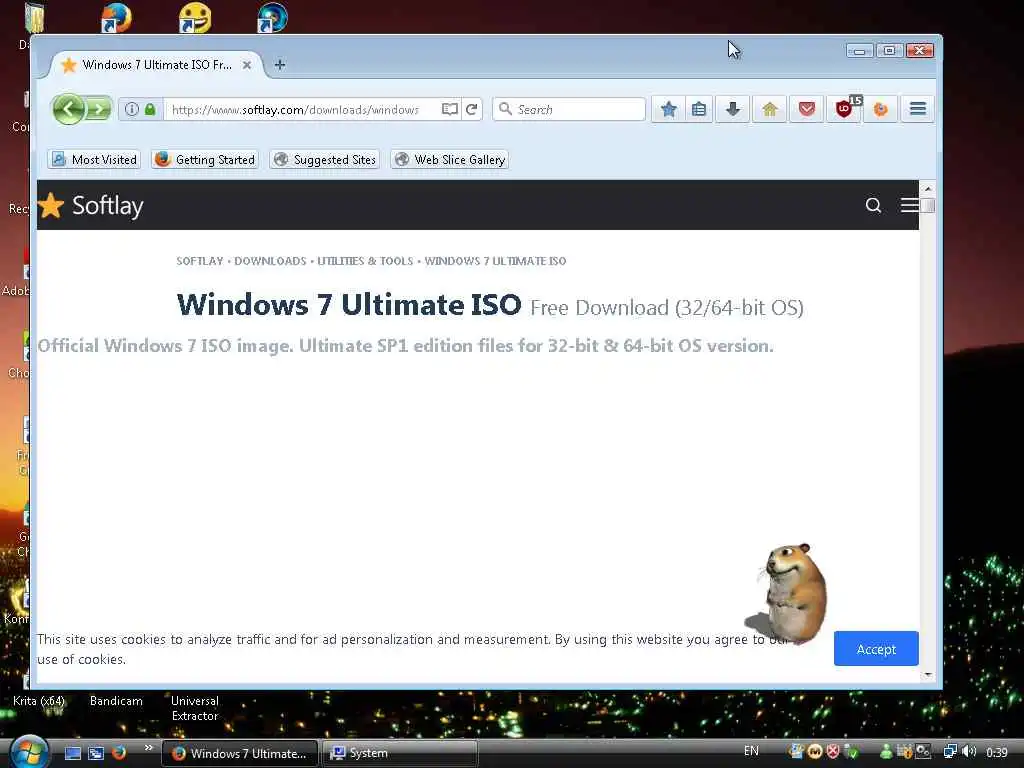The height and width of the screenshot is (768, 1024).
Task: Follow the SOFTLAY breadcrumb link
Action: pyautogui.click(x=200, y=261)
